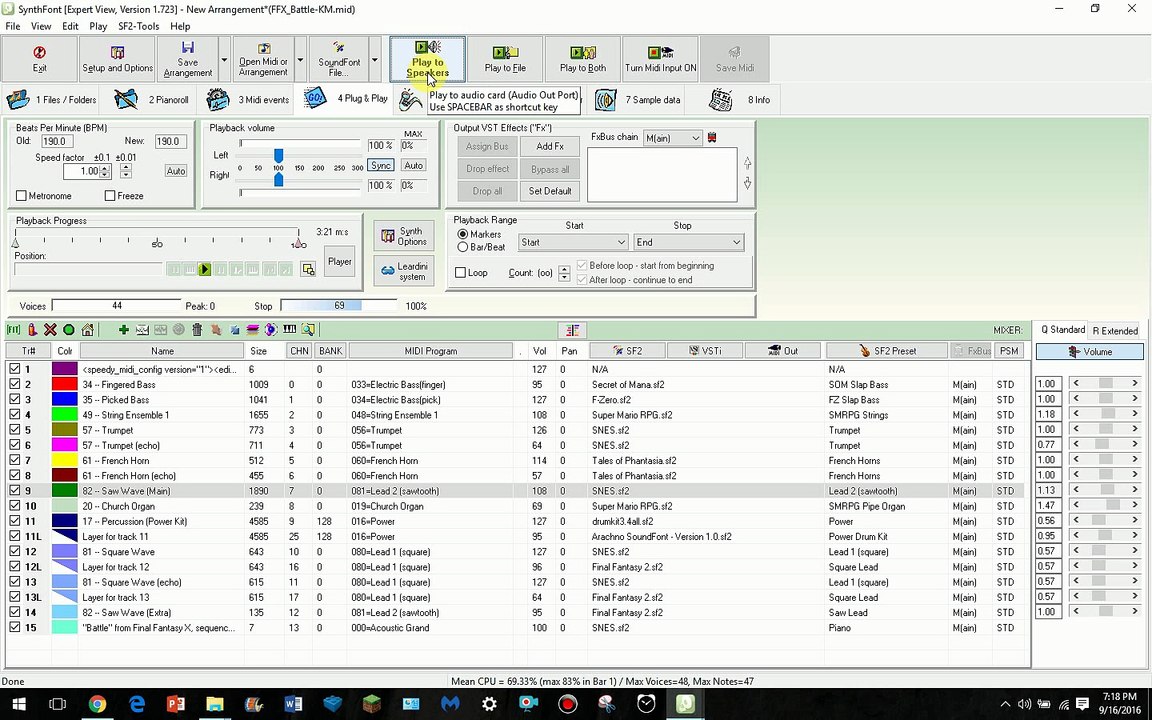Turn Midi Input ON

(x=660, y=58)
